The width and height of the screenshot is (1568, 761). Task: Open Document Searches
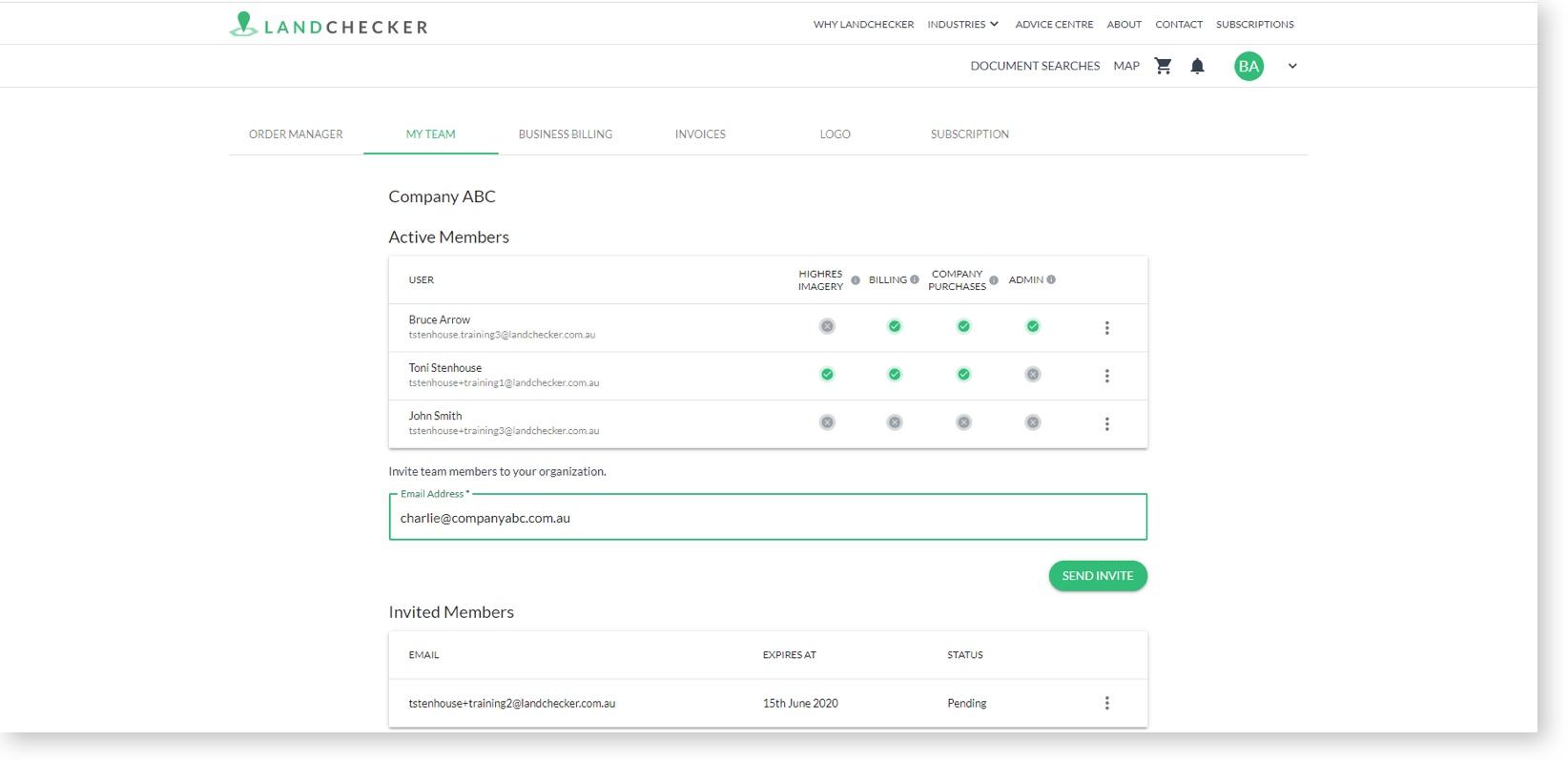[x=1035, y=66]
